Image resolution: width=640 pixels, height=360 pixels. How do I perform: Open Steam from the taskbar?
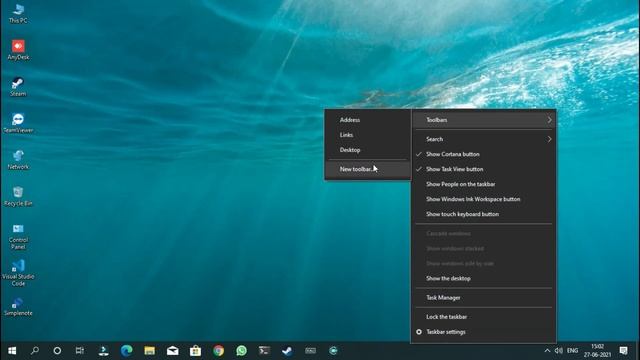(287, 351)
